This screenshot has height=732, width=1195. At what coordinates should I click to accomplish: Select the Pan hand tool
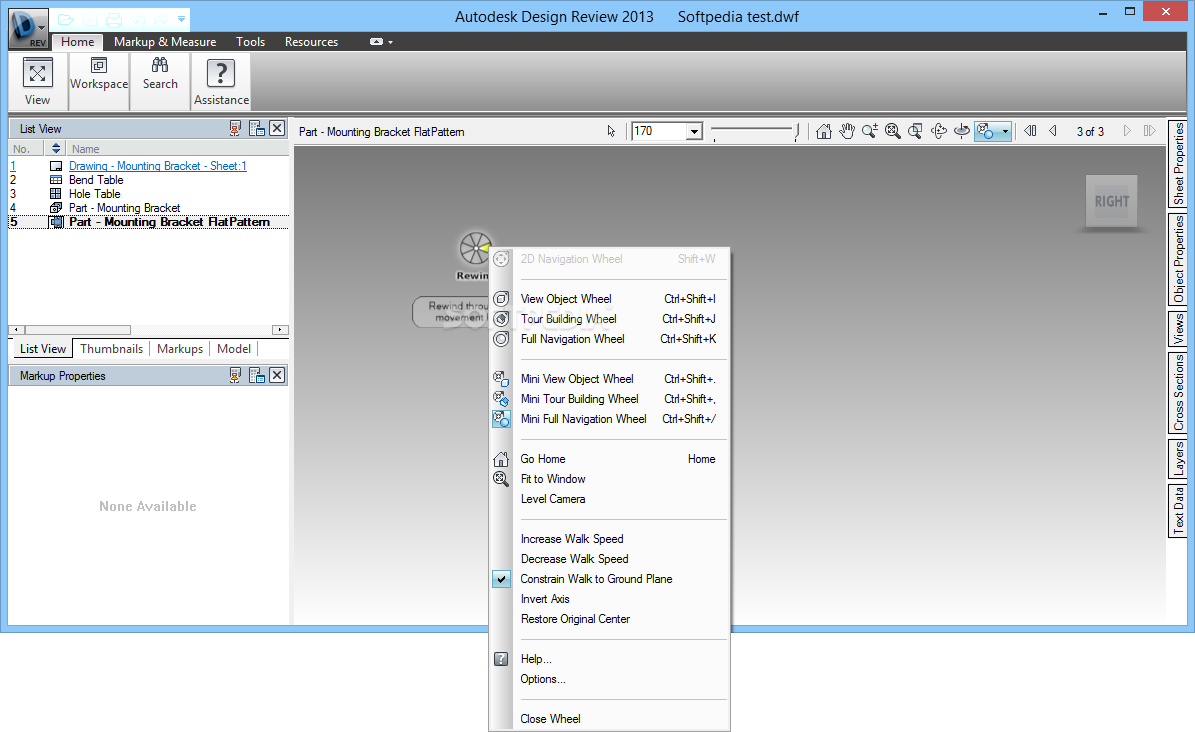pyautogui.click(x=847, y=131)
